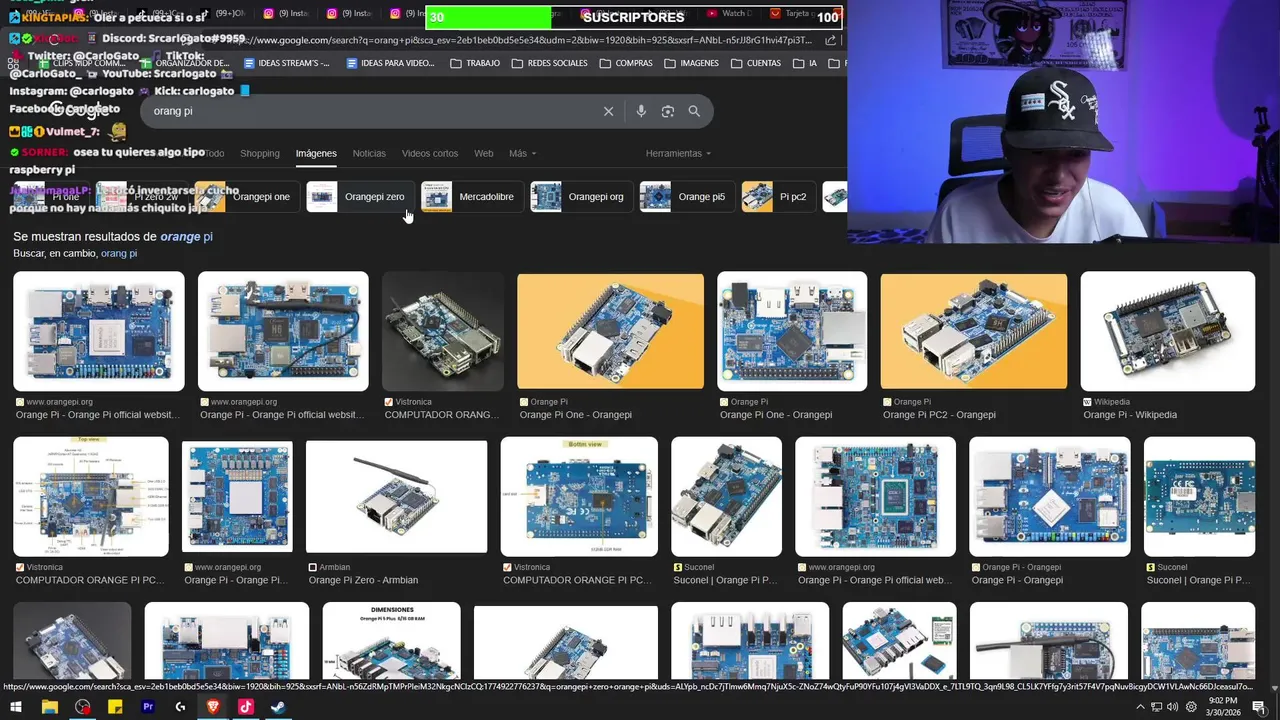1280x720 pixels.
Task: Click the corrected 'orange pi' results link
Action: 186,237
